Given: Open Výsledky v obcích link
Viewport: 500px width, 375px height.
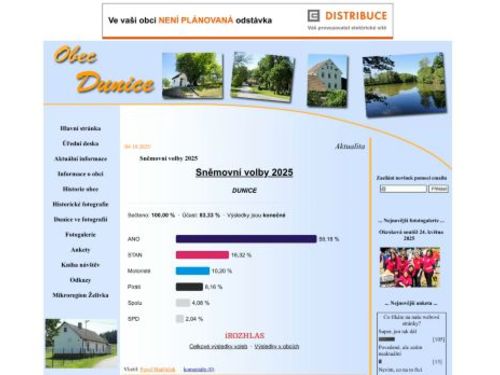Looking at the screenshot, I should pyautogui.click(x=277, y=347).
